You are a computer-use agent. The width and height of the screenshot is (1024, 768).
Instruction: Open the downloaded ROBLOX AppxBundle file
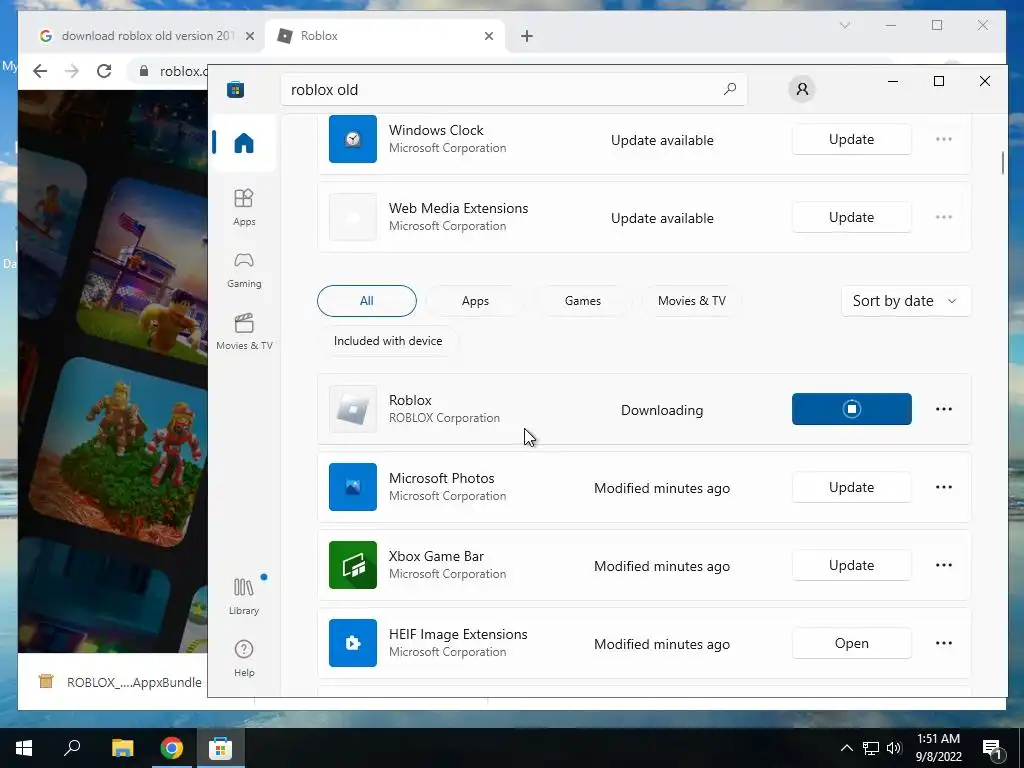pyautogui.click(x=121, y=682)
